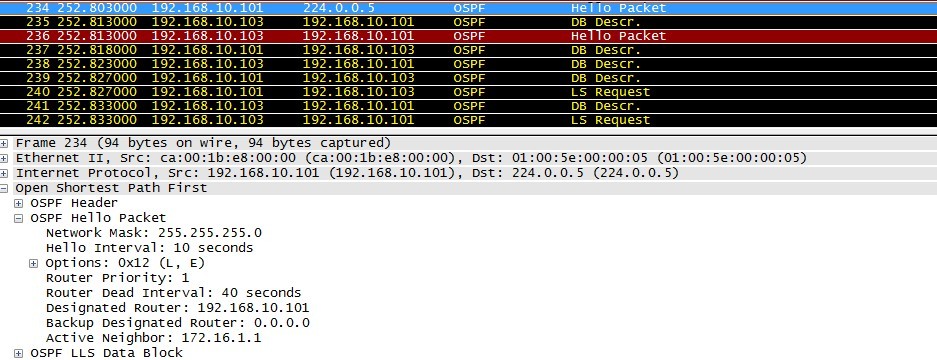Click the Router Priority: 1 field
The height and width of the screenshot is (360, 937).
[117, 278]
